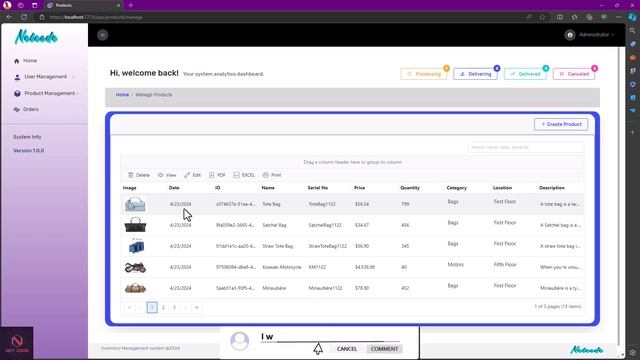The width and height of the screenshot is (640, 360).
Task: Click the Minaudière product thumbnail
Action: [x=135, y=288]
